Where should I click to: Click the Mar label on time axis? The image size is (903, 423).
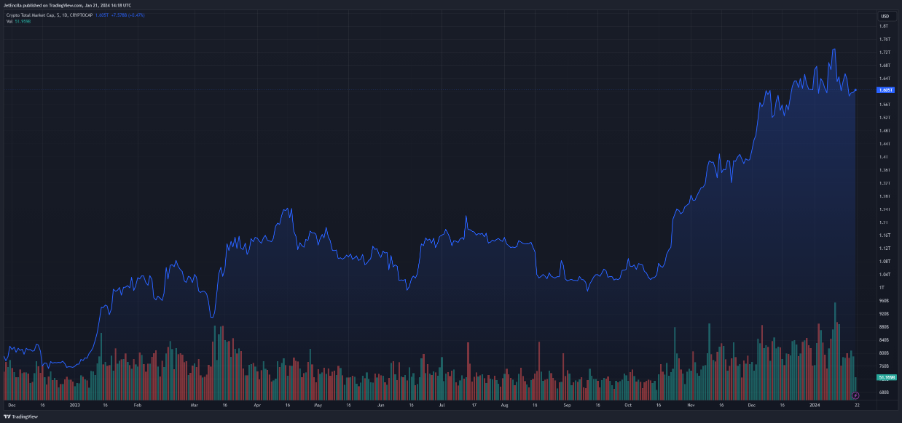coord(194,405)
